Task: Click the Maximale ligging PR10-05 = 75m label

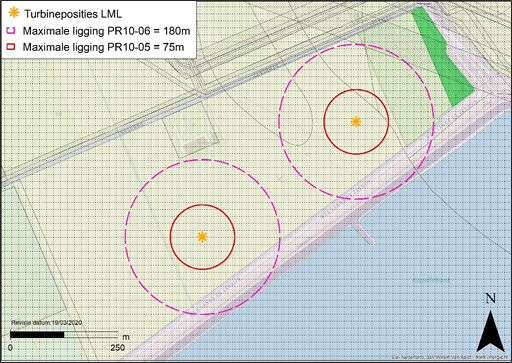Action: [x=103, y=47]
